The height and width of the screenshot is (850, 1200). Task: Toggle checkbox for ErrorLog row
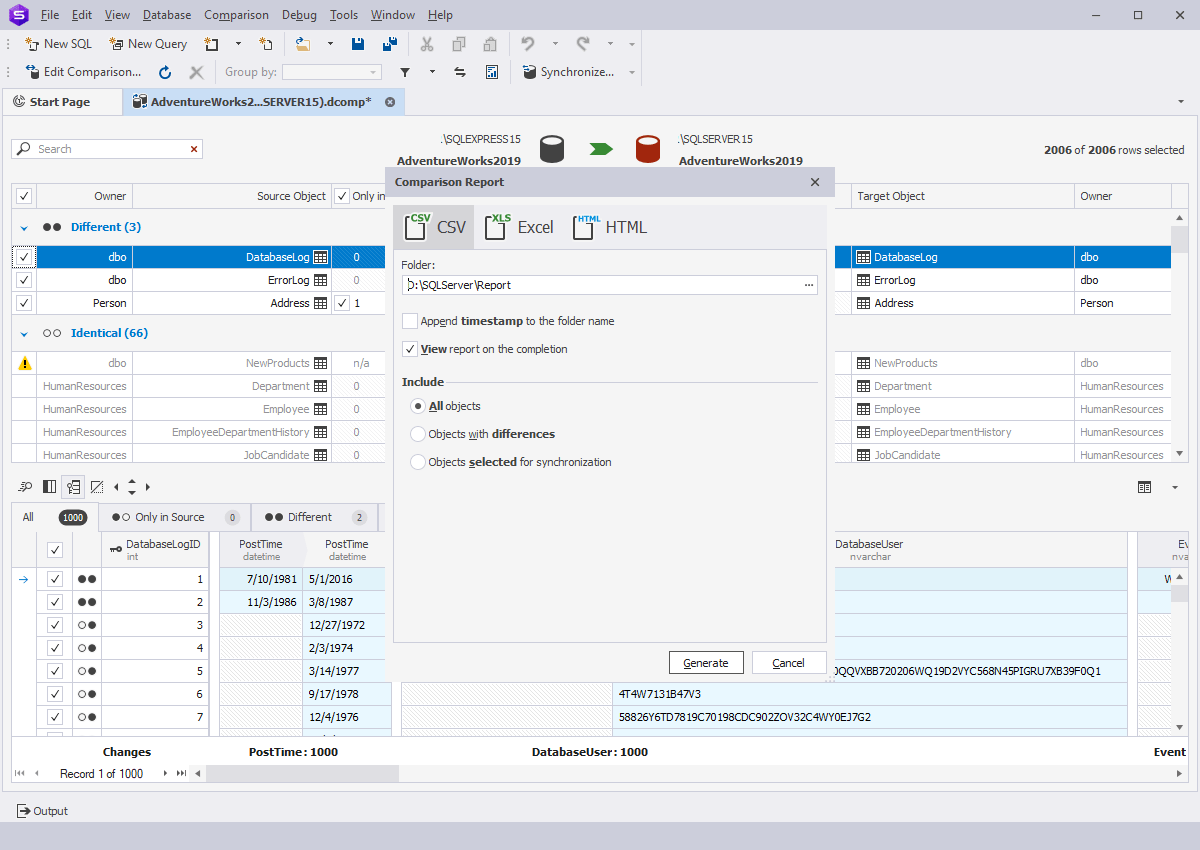pos(24,280)
